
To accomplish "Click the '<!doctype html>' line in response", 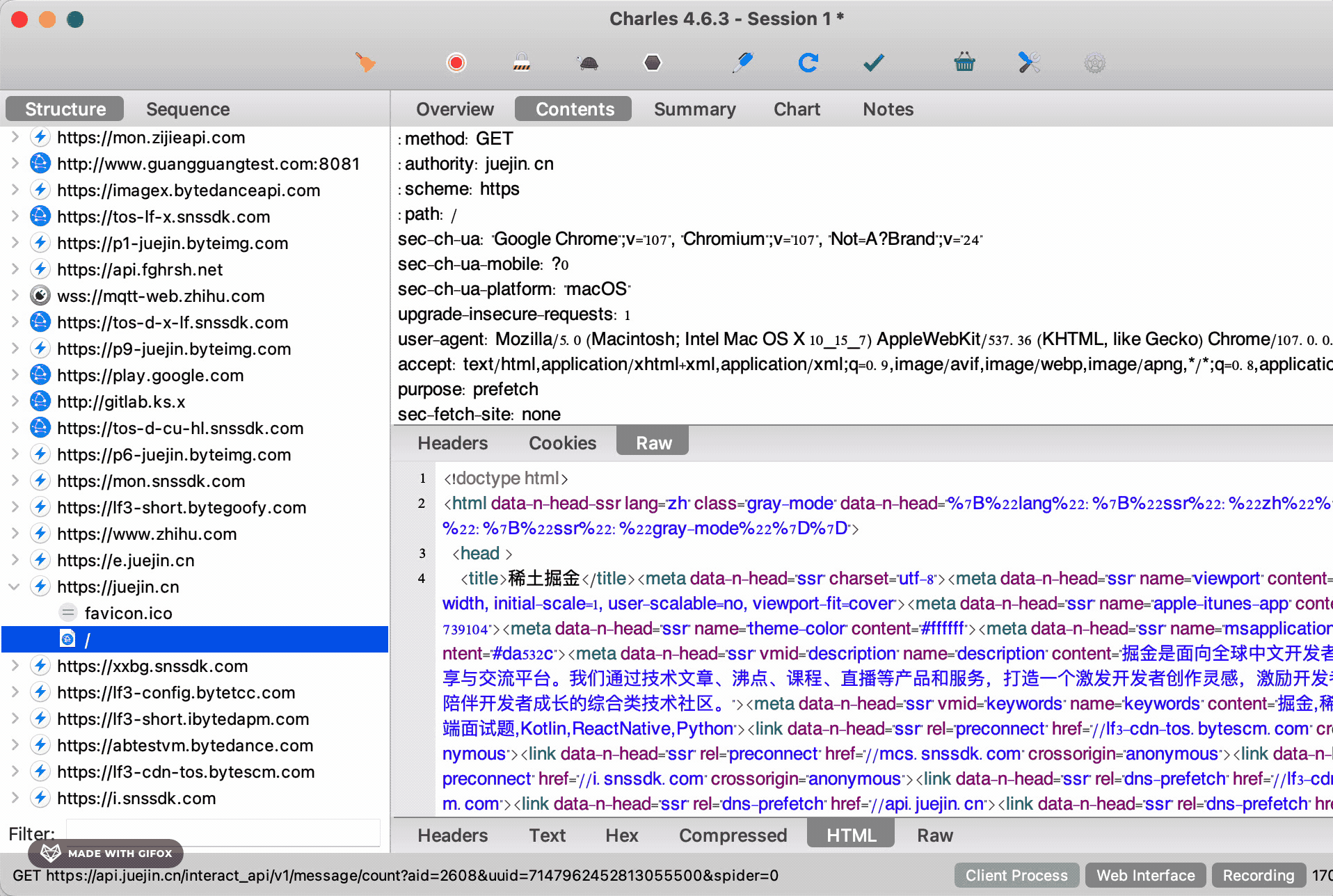I will [506, 478].
